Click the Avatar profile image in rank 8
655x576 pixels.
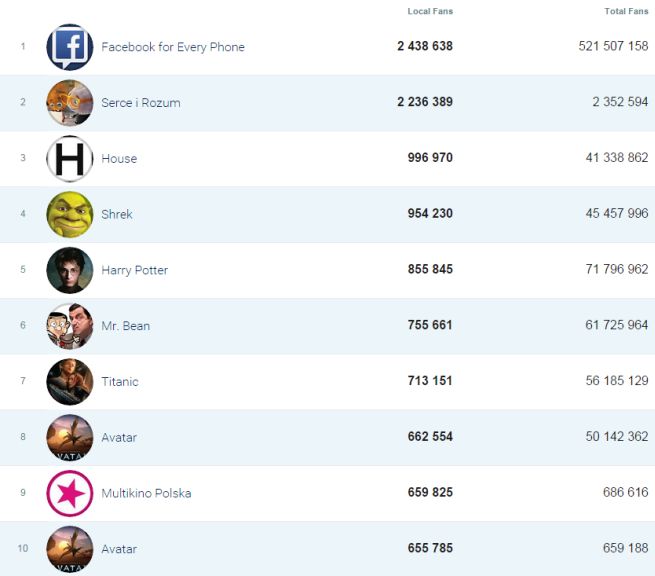coord(69,438)
